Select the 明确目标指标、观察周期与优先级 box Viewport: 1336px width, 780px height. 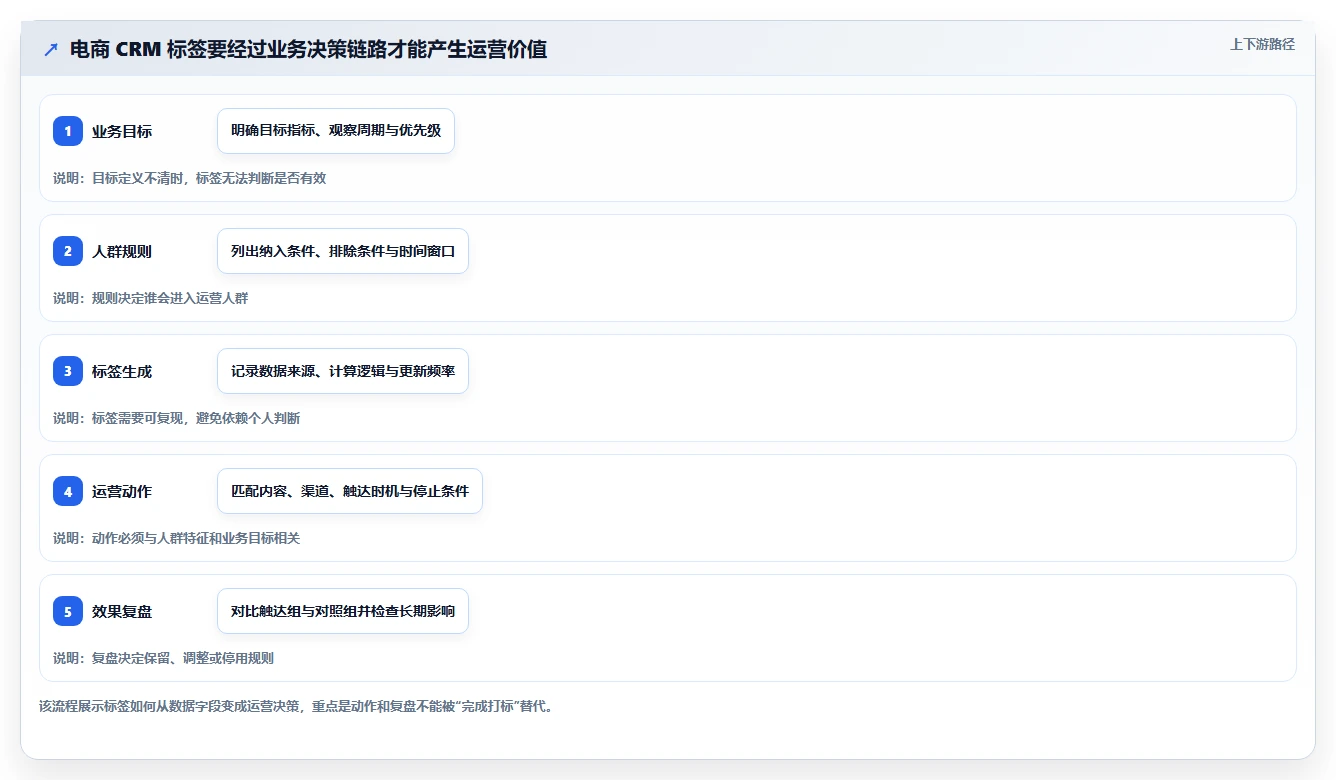coord(336,131)
